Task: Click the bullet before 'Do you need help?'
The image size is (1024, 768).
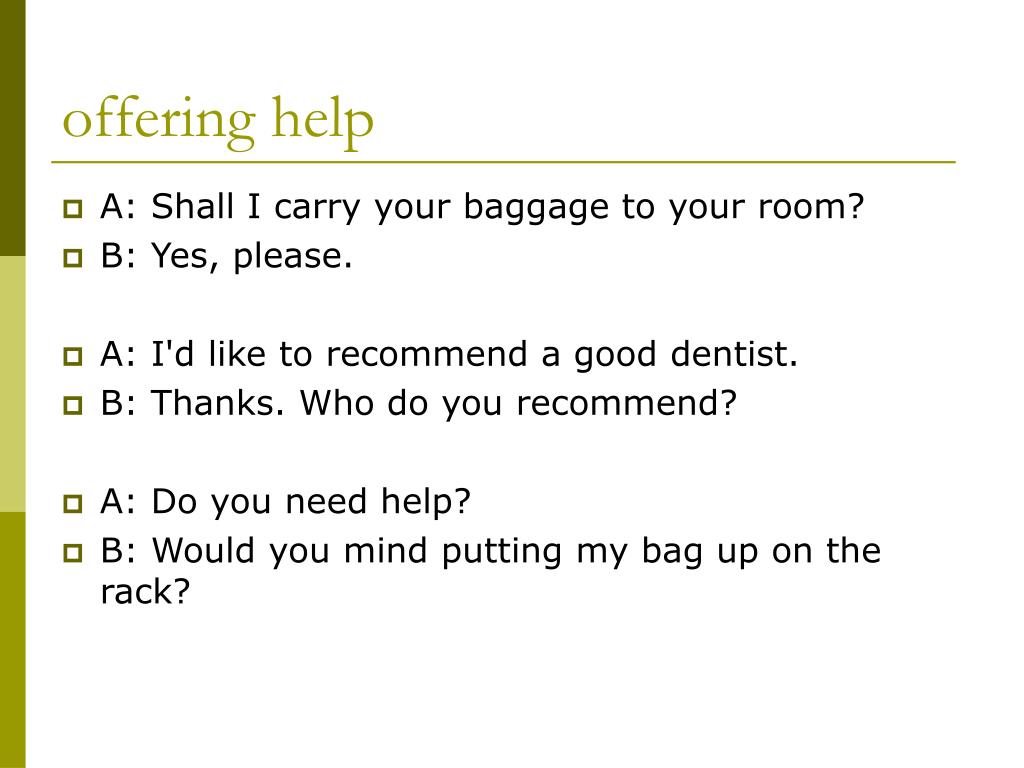Action: [72, 504]
